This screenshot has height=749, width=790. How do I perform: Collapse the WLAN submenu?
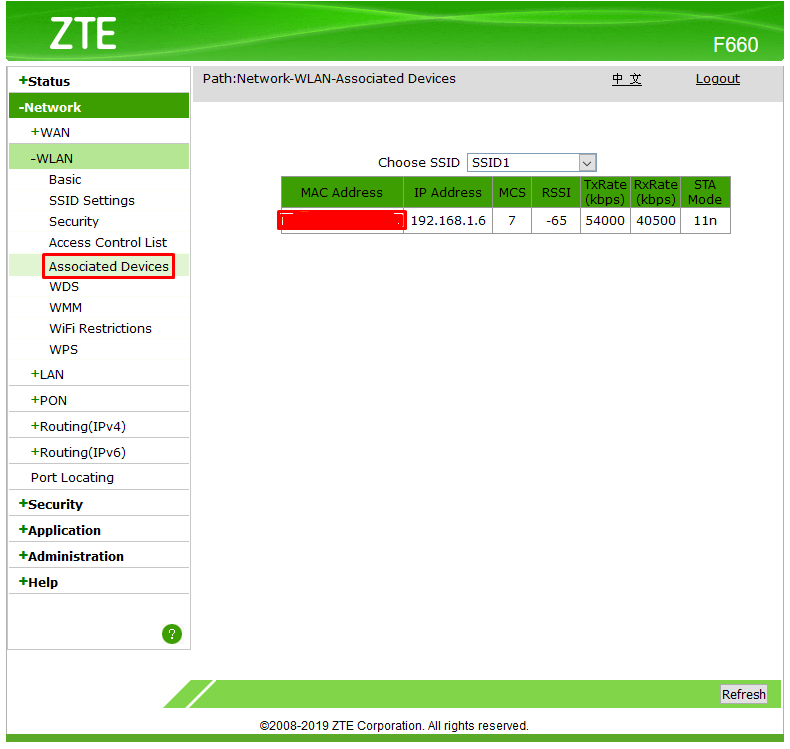click(51, 158)
